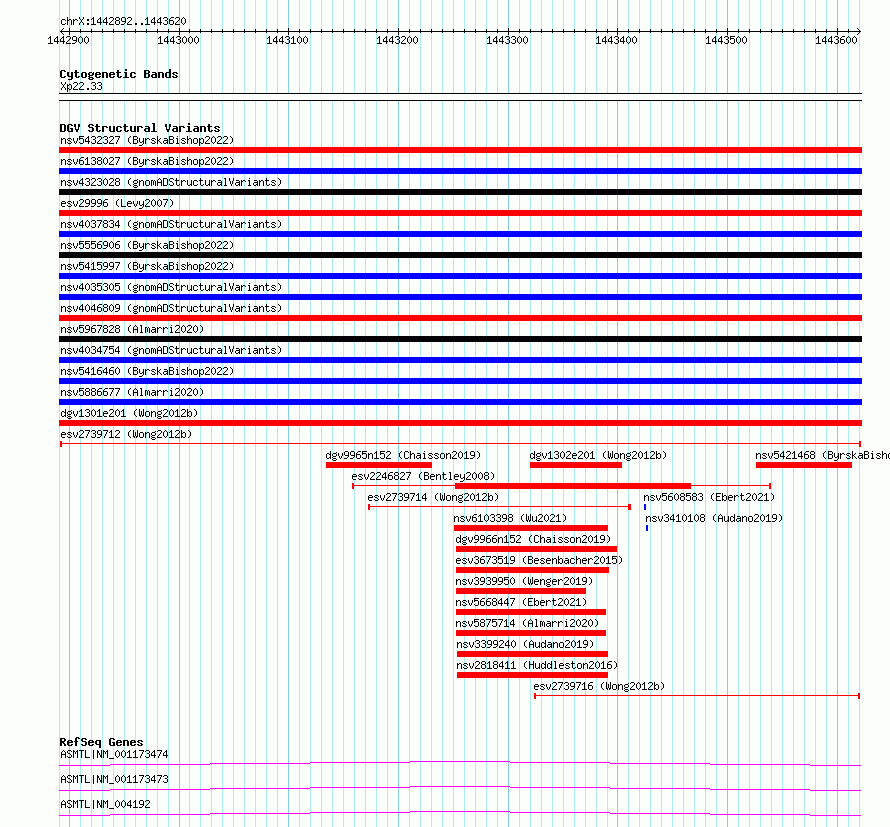Click the nsv5432327 (ByrskaBishop2022) variant label

tap(147, 140)
